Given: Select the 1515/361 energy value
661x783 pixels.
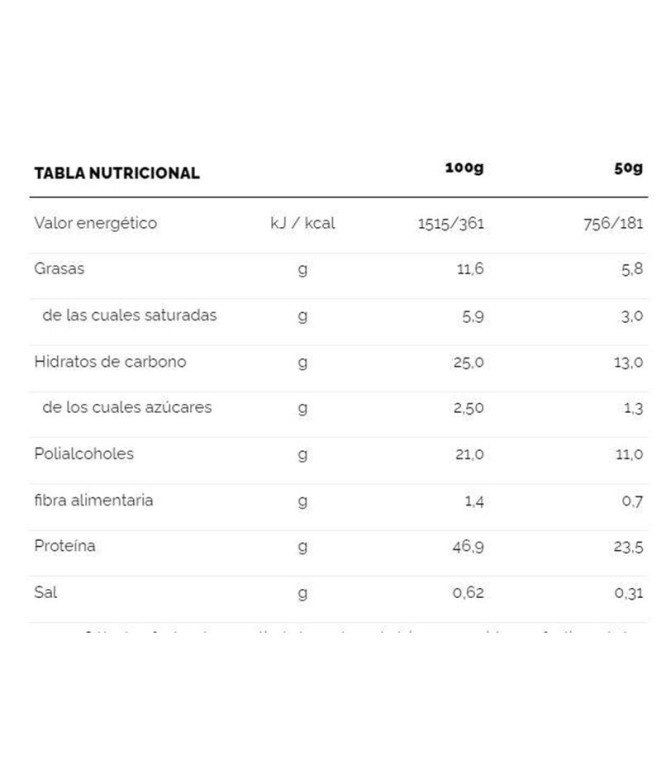Looking at the screenshot, I should [x=451, y=224].
